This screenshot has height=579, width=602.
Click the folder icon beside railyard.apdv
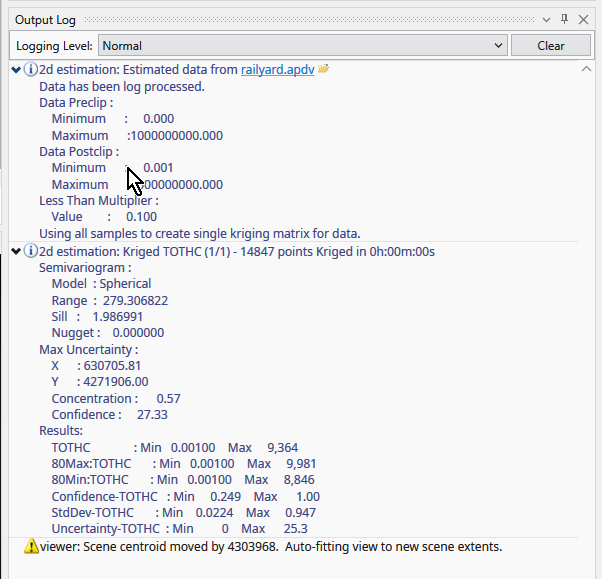(323, 70)
